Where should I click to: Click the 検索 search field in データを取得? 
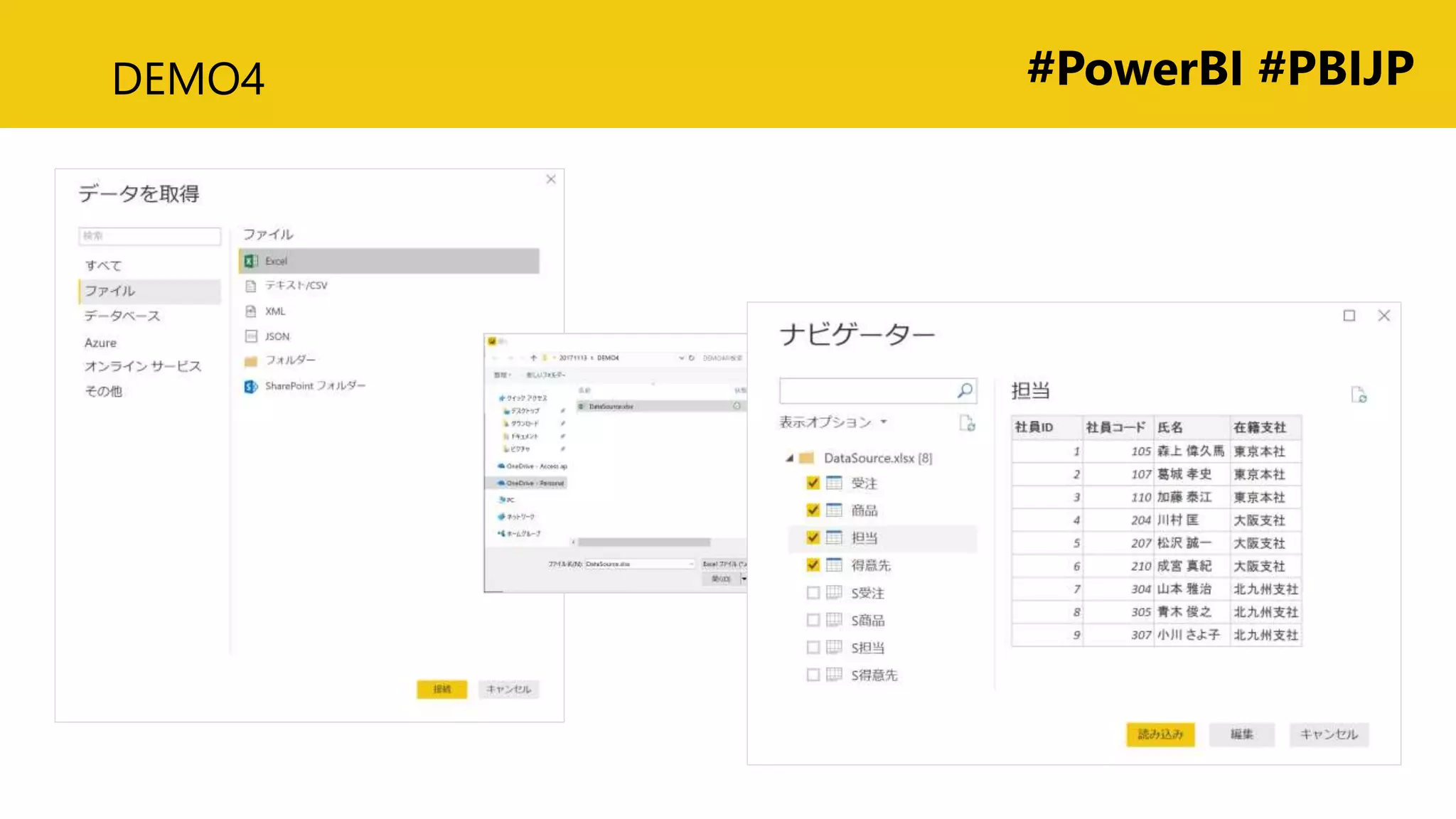click(149, 236)
